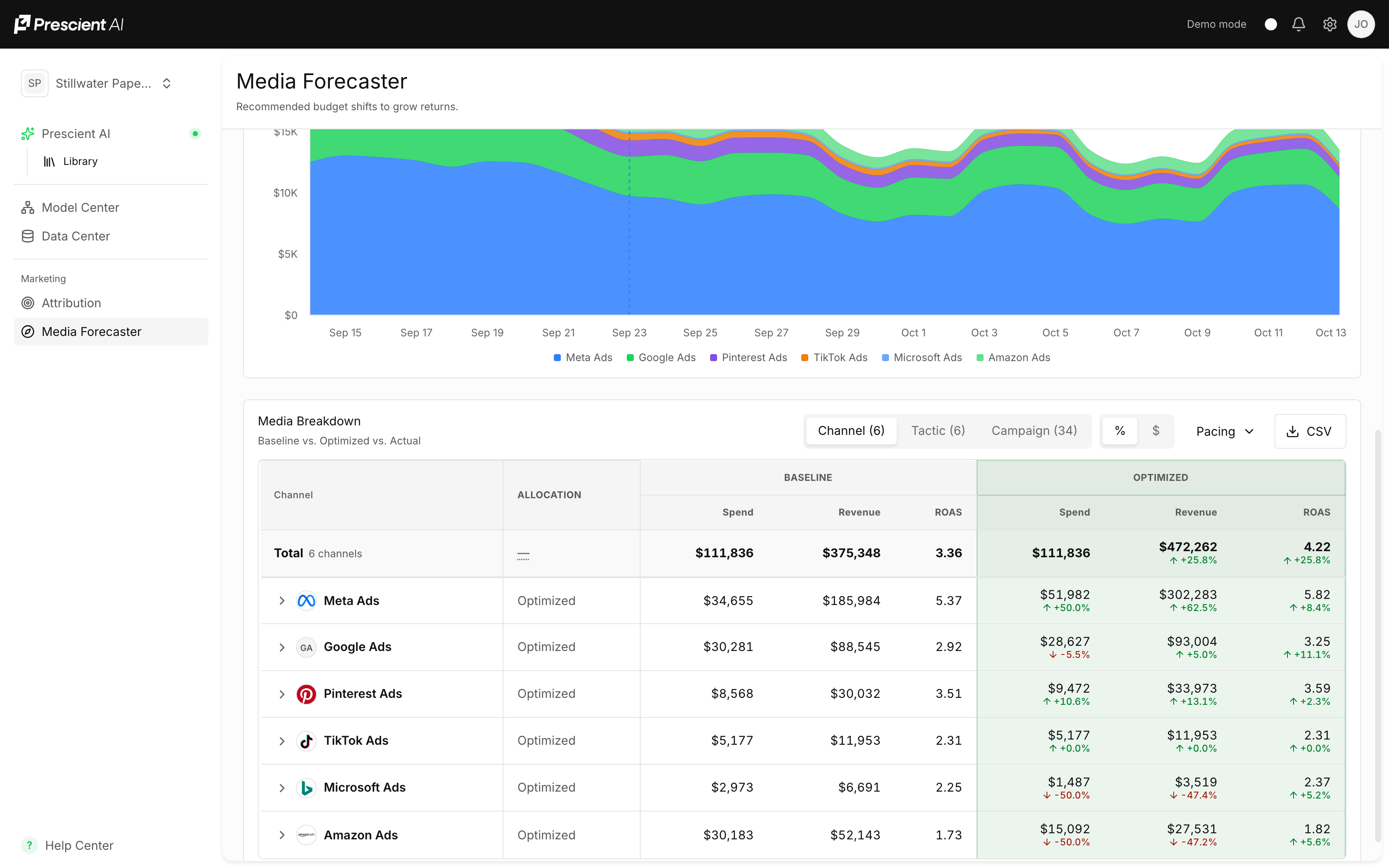1389x868 pixels.
Task: Open the settings gear
Action: click(x=1330, y=24)
